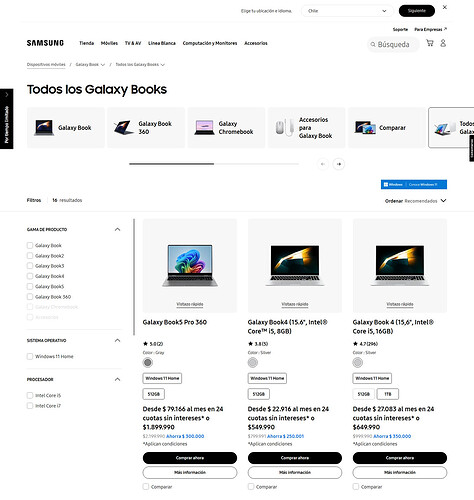This screenshot has width=474, height=500.
Task: Select the Gray color swatch
Action: (148, 362)
